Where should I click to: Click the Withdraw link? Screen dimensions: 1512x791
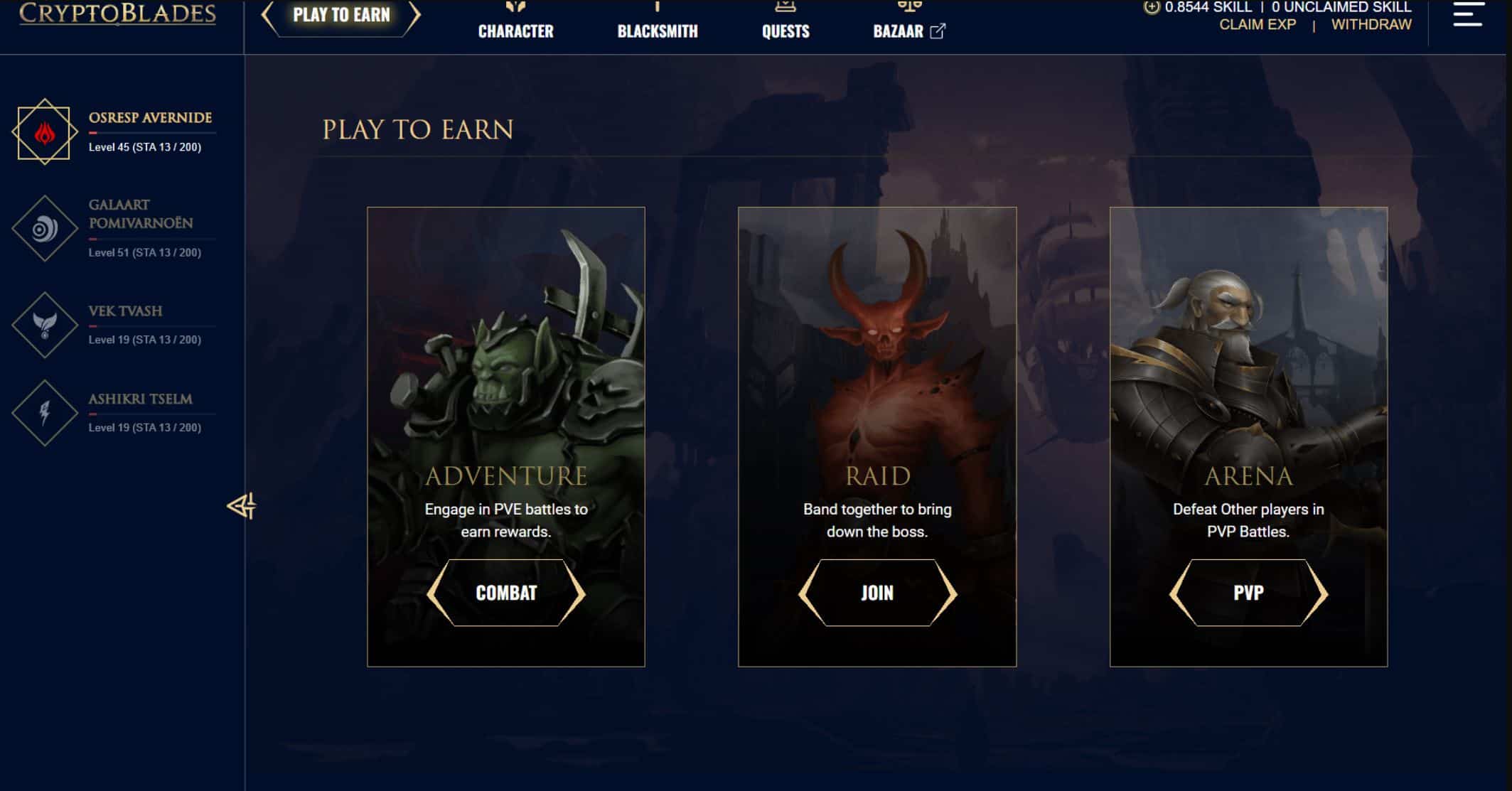[x=1371, y=25]
